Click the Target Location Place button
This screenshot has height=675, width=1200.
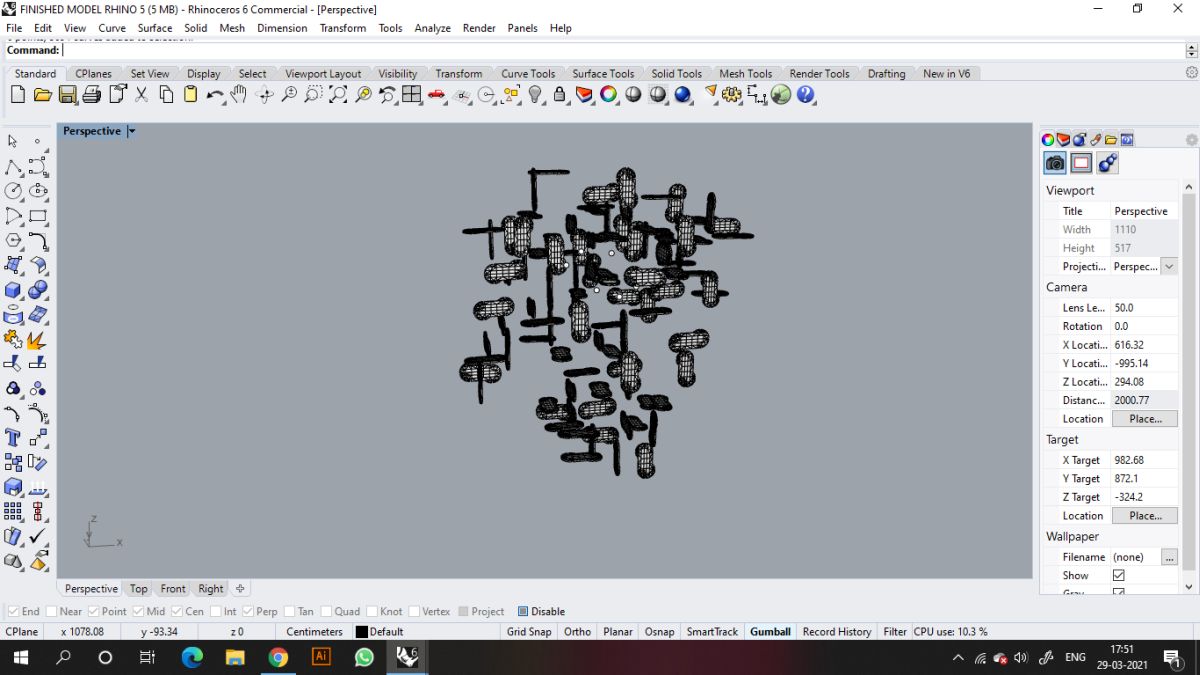(x=1145, y=516)
